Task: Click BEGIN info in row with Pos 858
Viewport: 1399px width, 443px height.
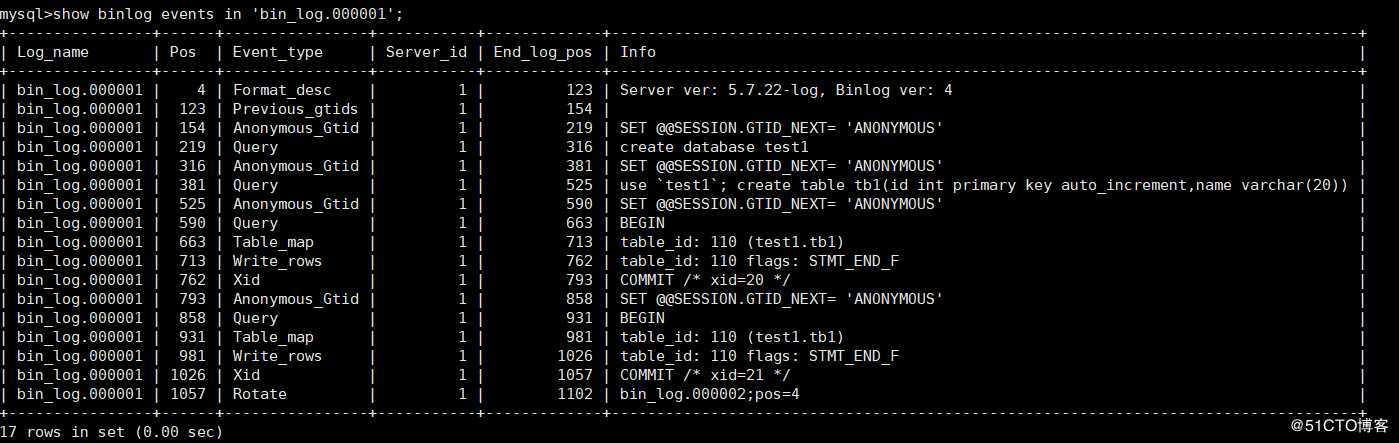Action: pyautogui.click(x=642, y=318)
